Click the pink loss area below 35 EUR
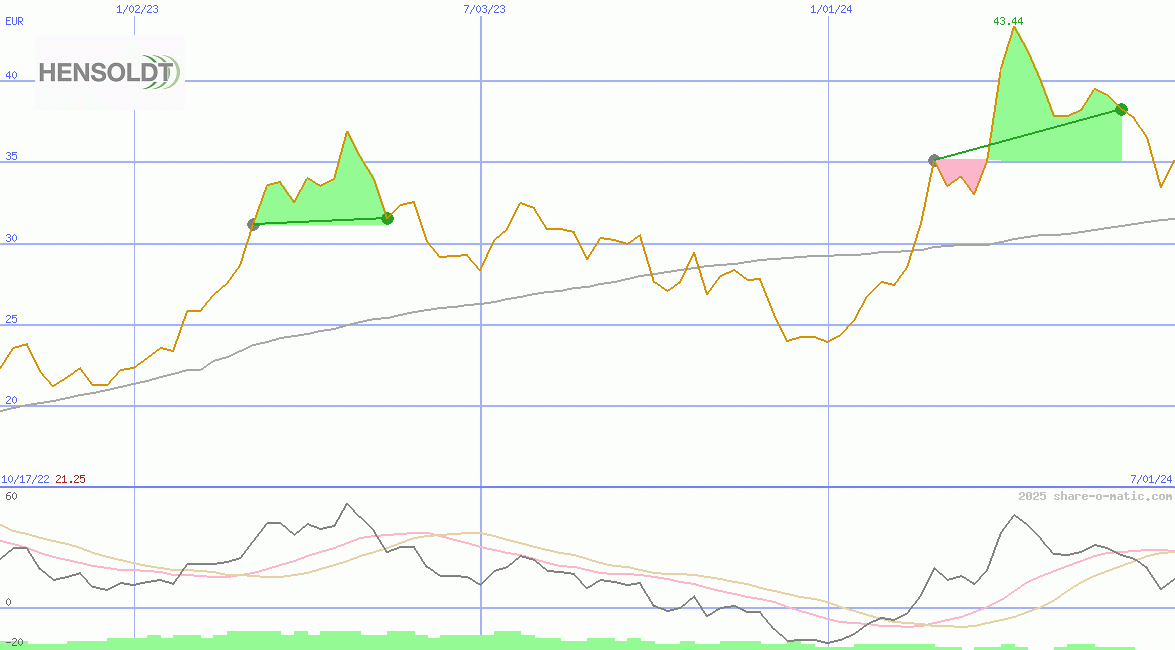The width and height of the screenshot is (1175, 650). [x=955, y=170]
